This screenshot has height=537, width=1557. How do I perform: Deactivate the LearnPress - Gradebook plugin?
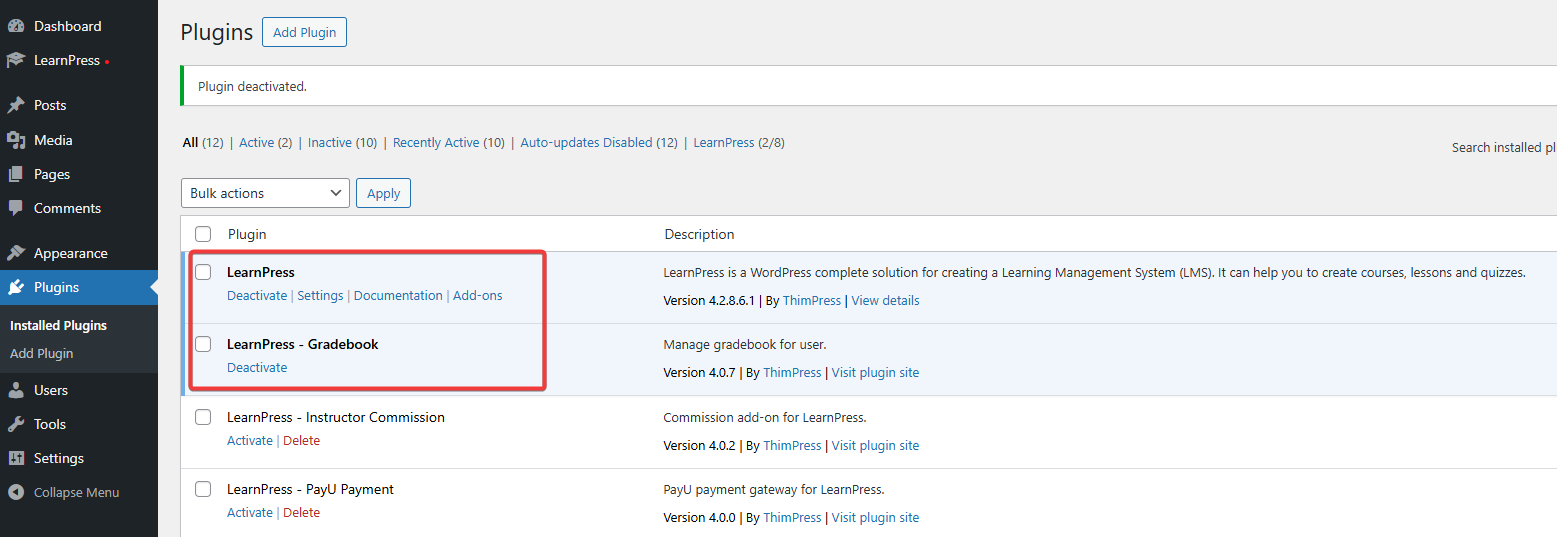(257, 368)
